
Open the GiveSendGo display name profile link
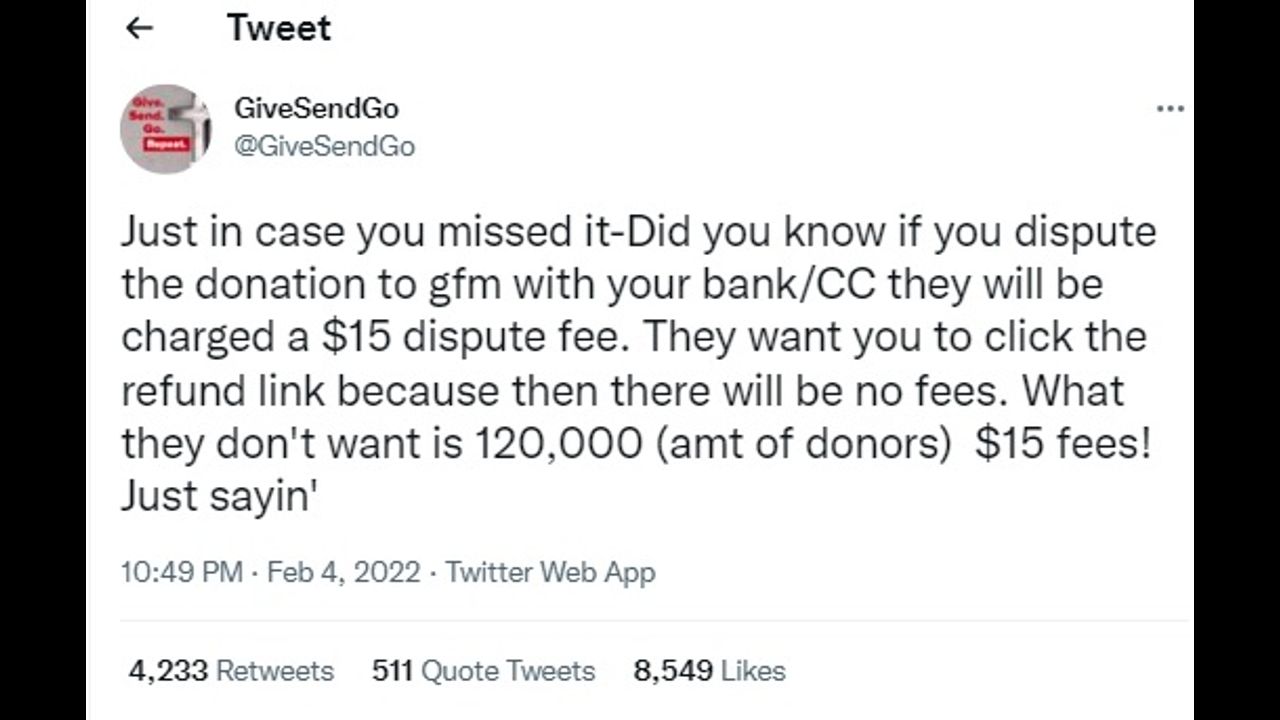[x=315, y=108]
